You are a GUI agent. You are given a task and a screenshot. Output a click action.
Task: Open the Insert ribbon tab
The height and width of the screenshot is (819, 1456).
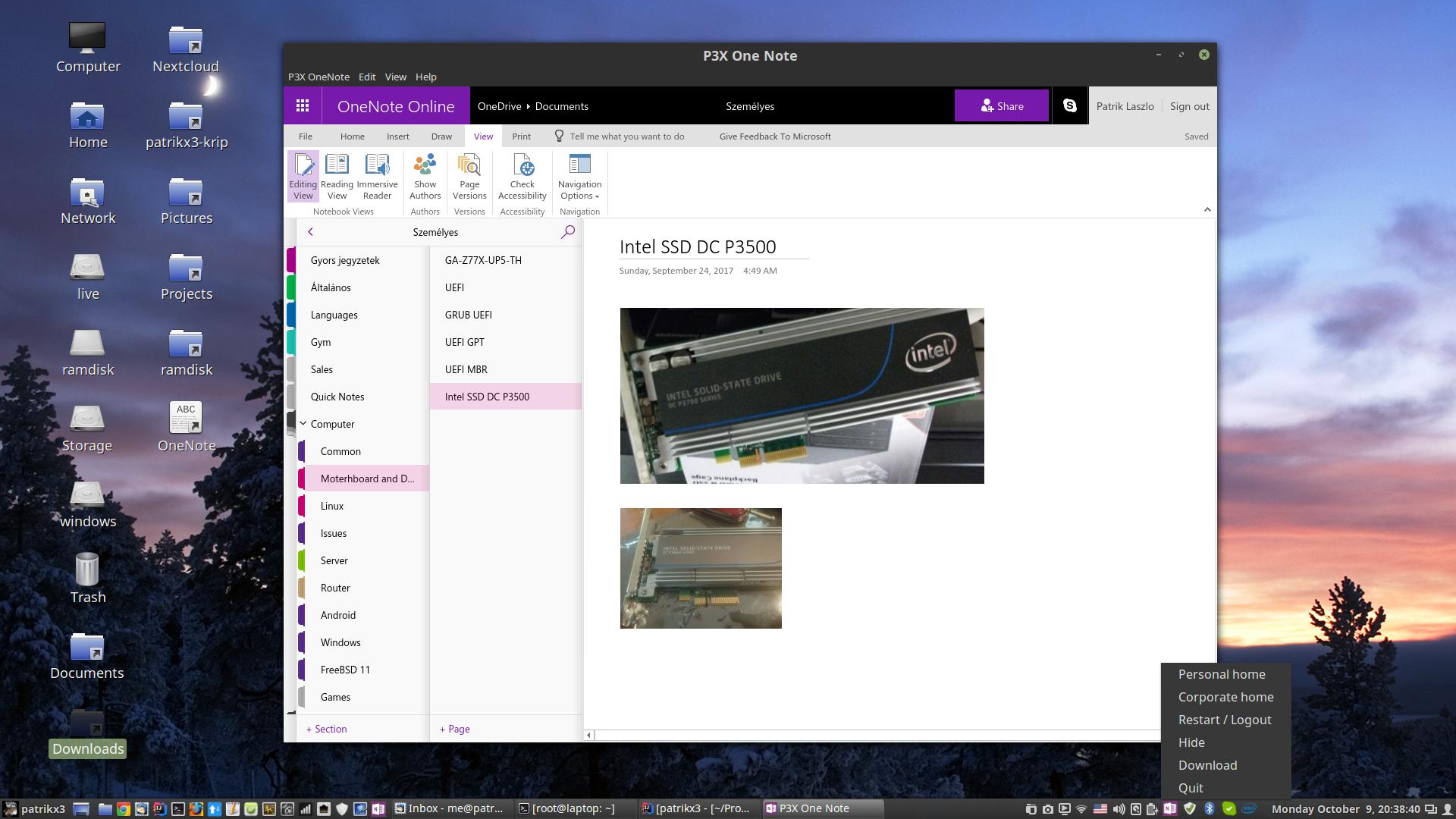click(x=397, y=136)
